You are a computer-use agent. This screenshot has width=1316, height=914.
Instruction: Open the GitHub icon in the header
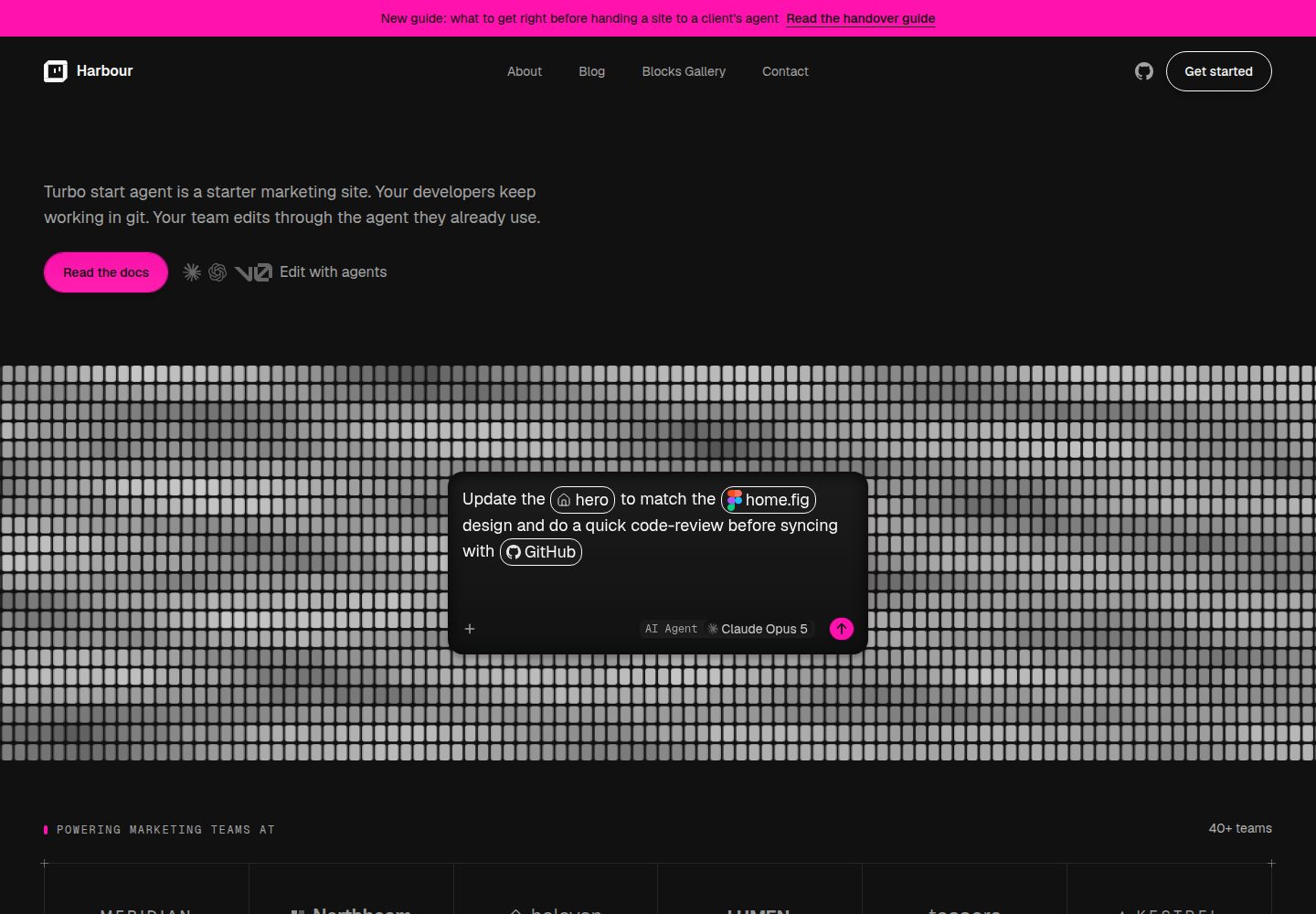tap(1144, 71)
